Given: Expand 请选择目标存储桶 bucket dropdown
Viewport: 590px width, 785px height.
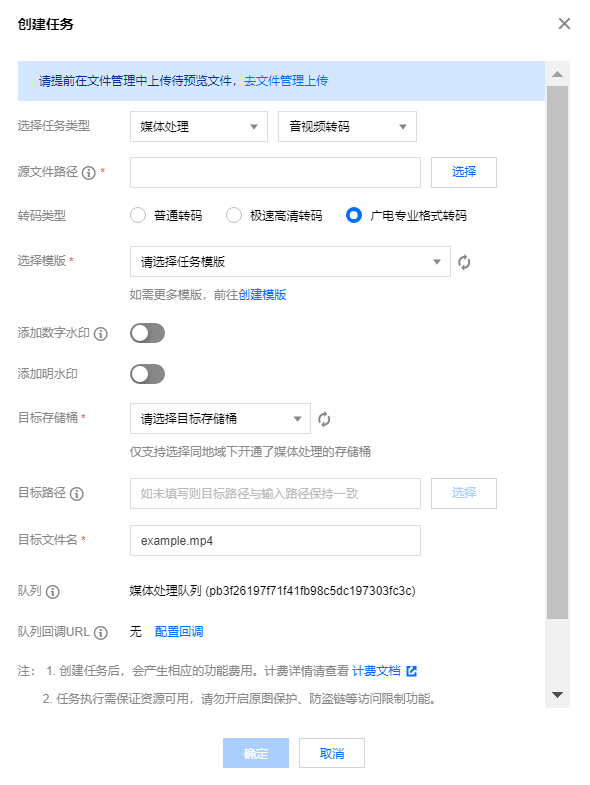Looking at the screenshot, I should (x=220, y=419).
